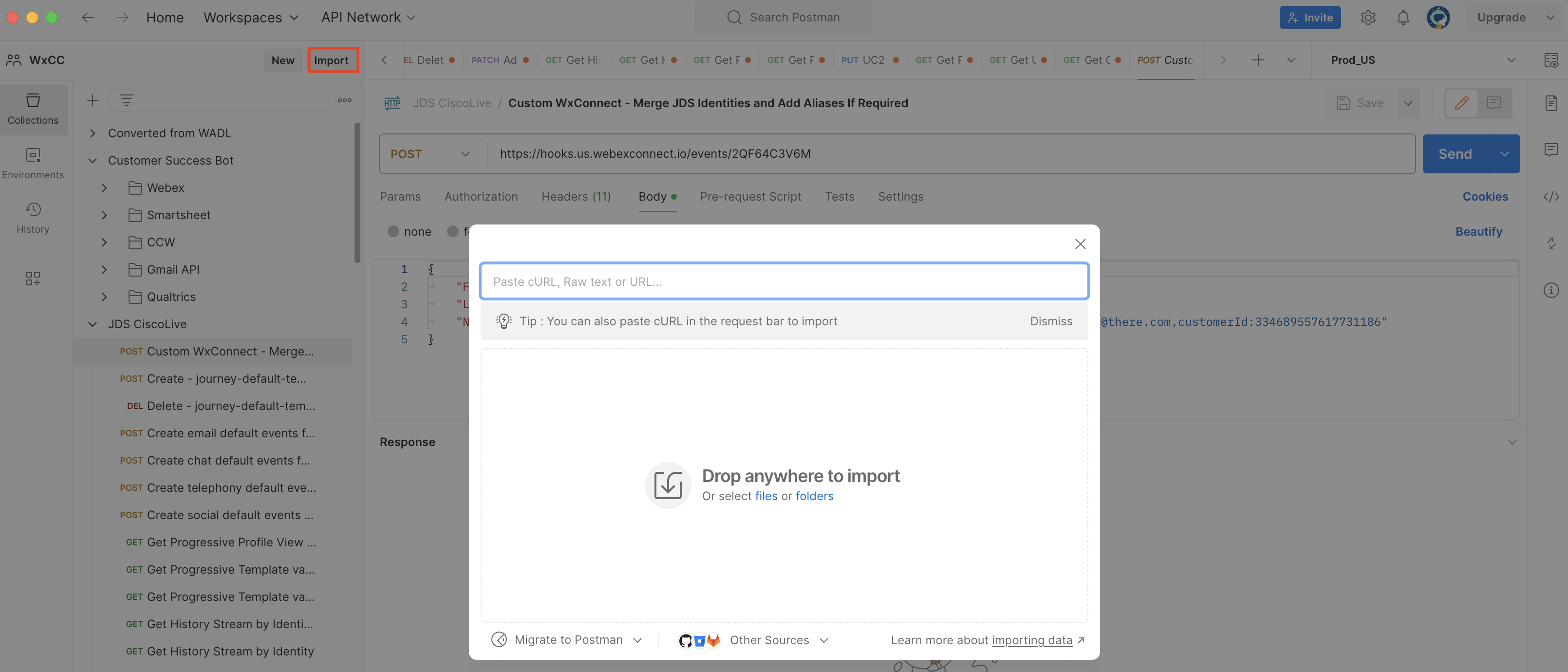Click the Search Postman box
The image size is (1568, 672).
[783, 17]
